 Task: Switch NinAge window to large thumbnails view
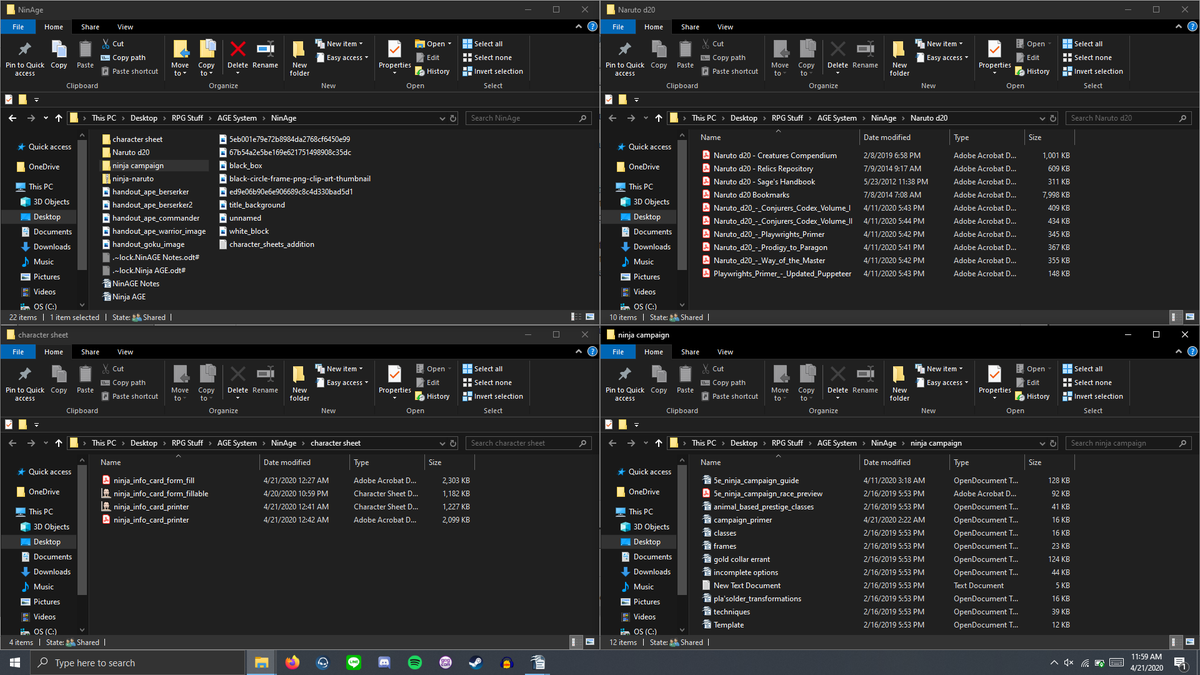tap(589, 317)
